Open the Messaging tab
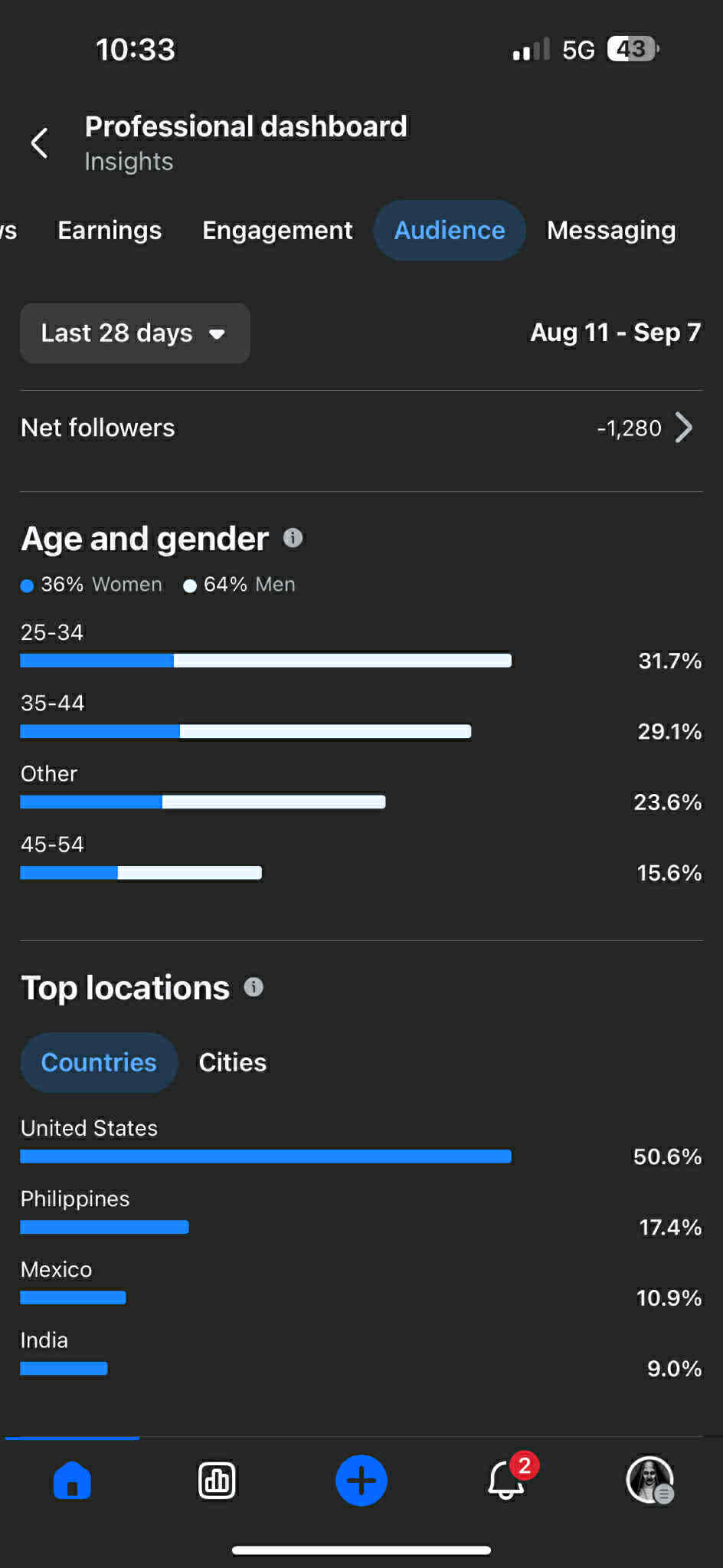This screenshot has width=723, height=1568. [611, 230]
